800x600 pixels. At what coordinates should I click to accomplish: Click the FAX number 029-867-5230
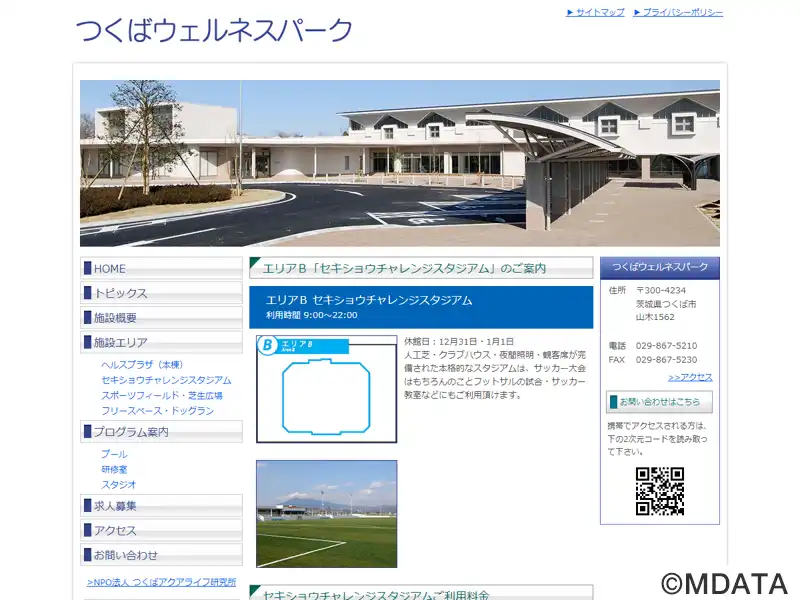pos(666,360)
